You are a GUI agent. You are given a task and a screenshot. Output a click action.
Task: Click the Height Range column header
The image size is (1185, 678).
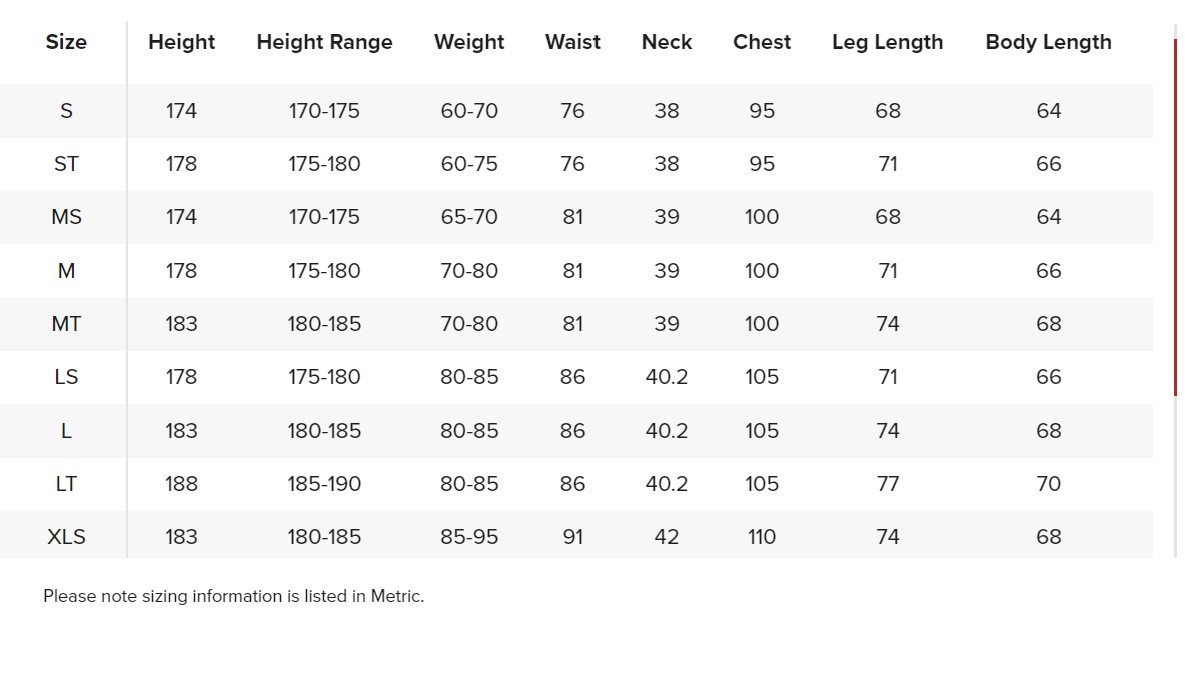point(324,42)
